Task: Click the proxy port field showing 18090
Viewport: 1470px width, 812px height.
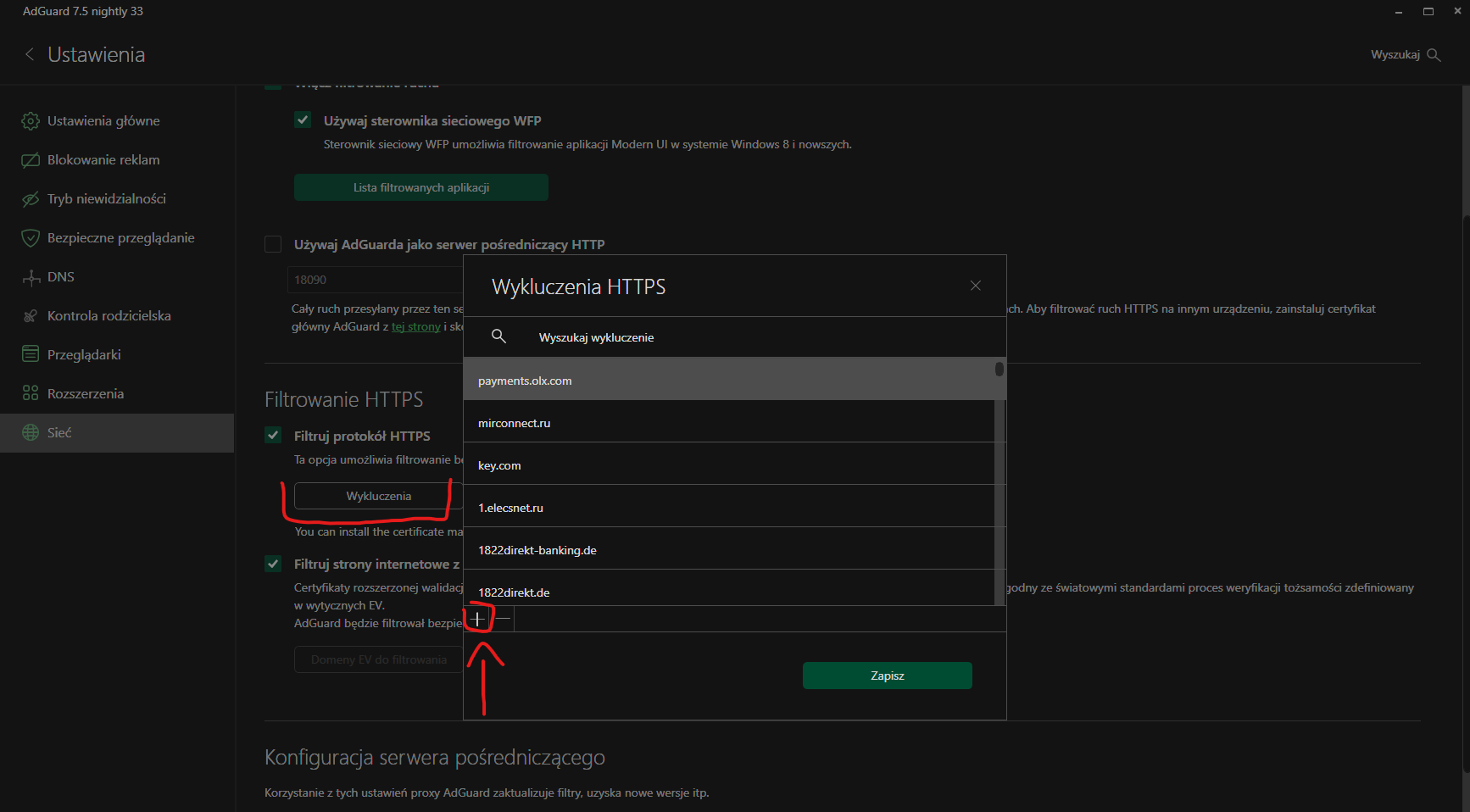Action: tap(375, 280)
